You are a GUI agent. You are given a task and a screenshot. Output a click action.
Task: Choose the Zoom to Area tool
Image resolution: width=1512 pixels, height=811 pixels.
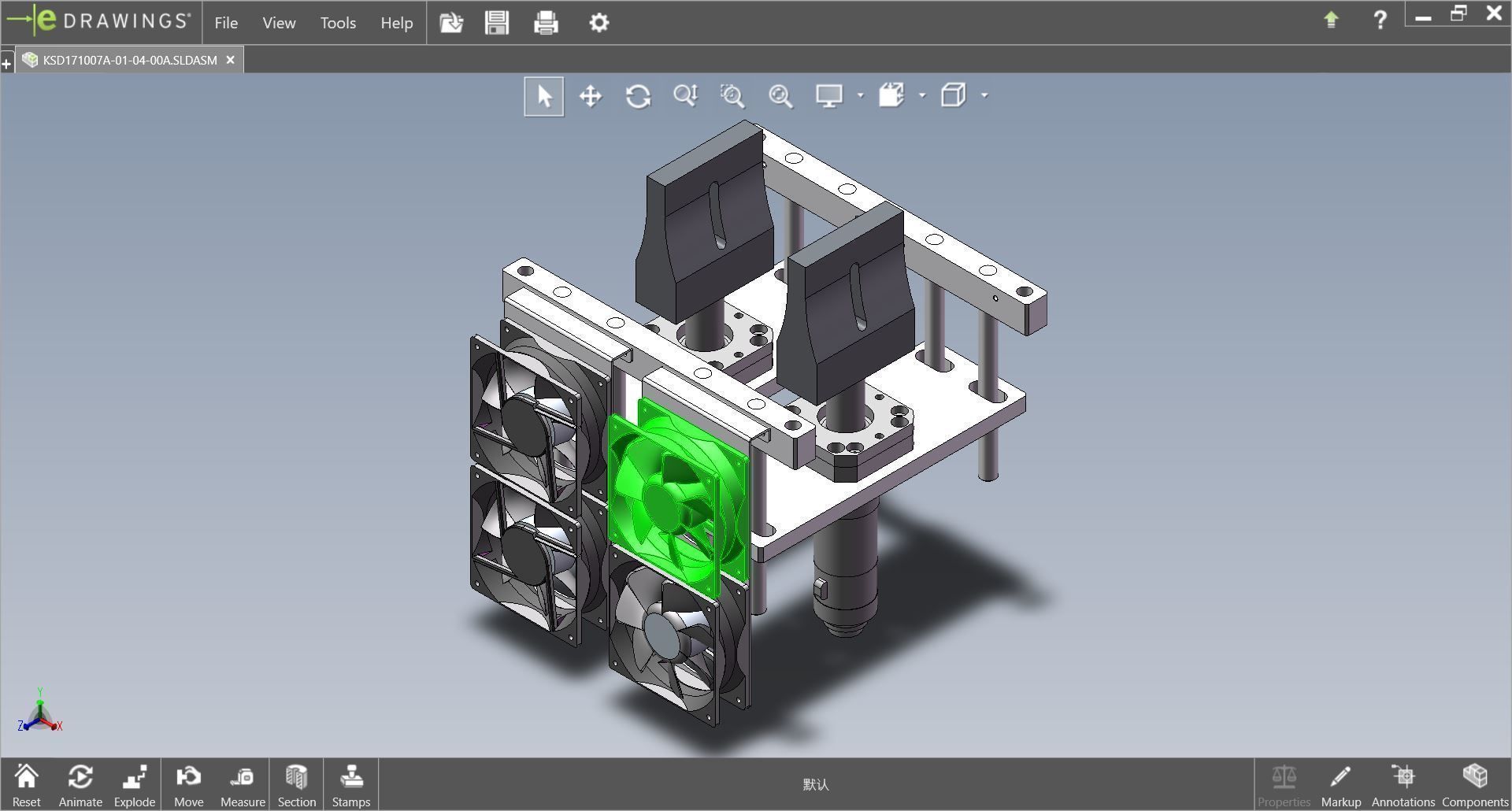click(732, 96)
